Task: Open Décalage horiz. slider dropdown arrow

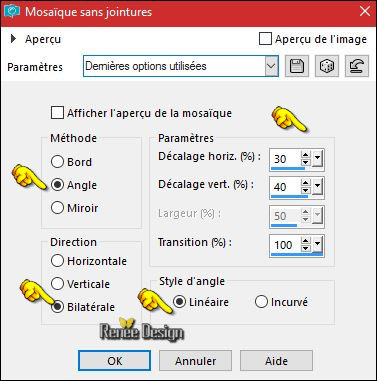Action: click(x=318, y=159)
